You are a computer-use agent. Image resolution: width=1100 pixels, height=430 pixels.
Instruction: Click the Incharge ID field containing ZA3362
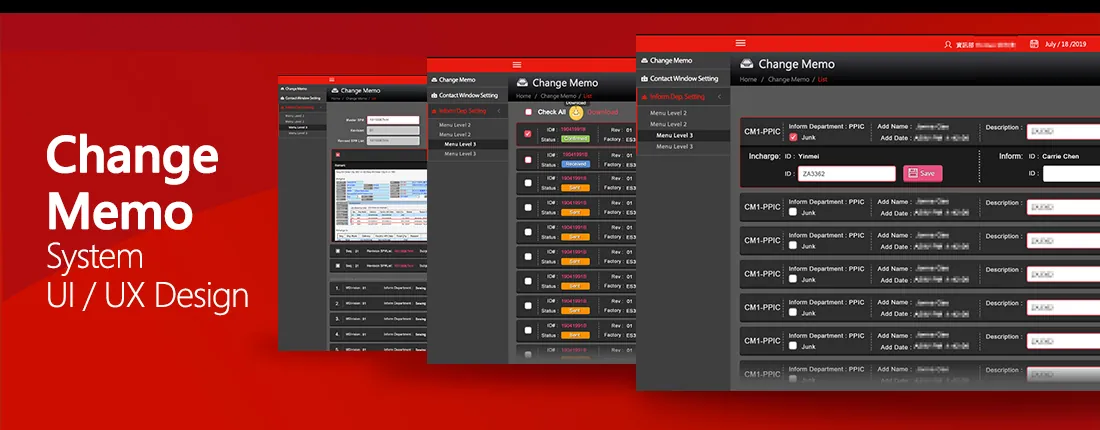click(847, 174)
